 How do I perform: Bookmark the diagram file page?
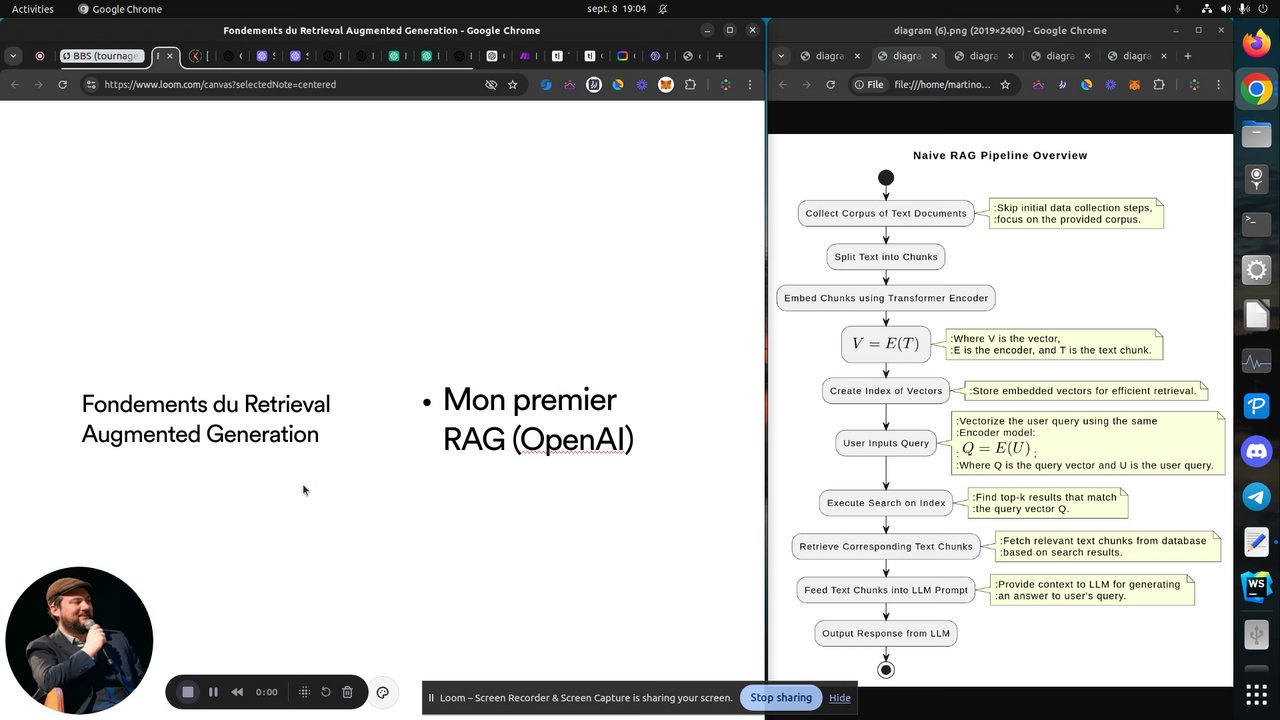coord(1005,85)
